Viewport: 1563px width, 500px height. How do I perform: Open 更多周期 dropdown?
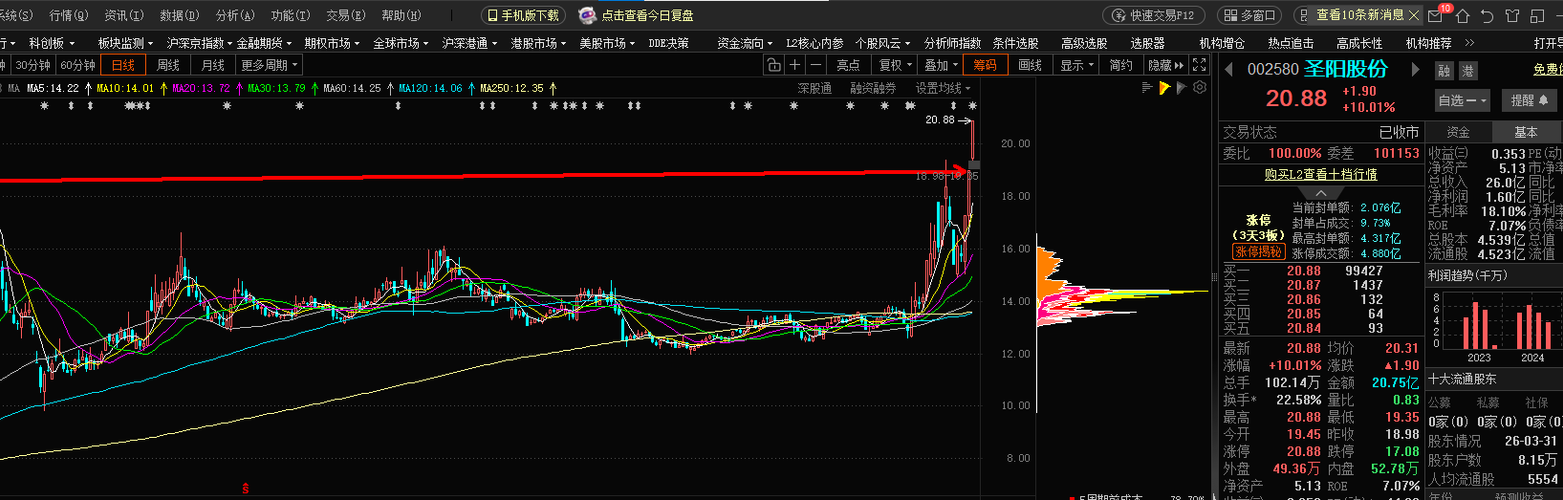click(x=269, y=65)
